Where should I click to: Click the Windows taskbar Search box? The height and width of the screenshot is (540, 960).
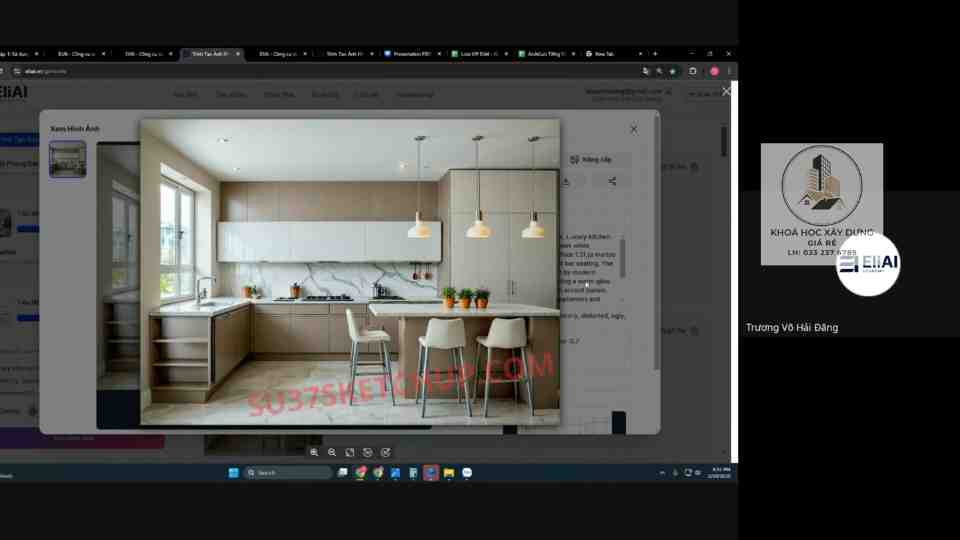pos(288,473)
